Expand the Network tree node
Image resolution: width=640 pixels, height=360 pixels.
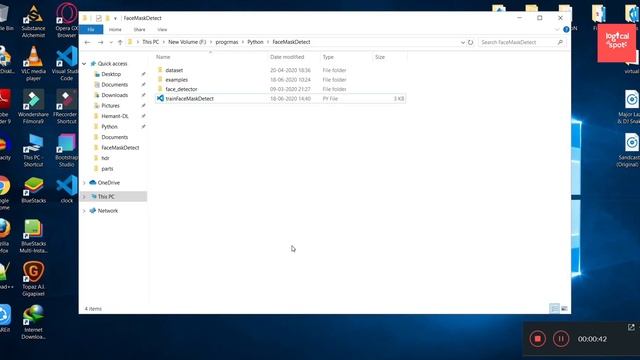pos(84,211)
